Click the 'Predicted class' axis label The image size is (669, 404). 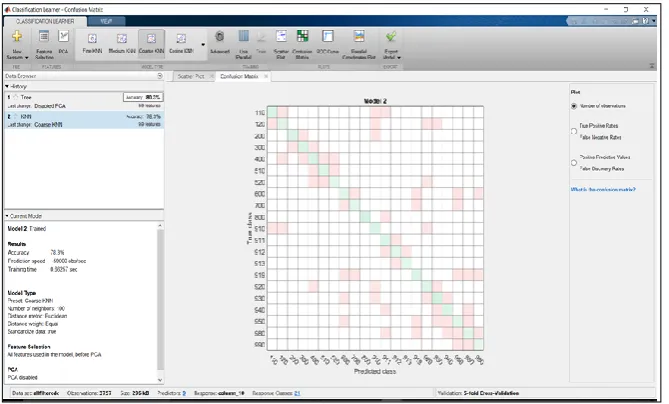(375, 372)
